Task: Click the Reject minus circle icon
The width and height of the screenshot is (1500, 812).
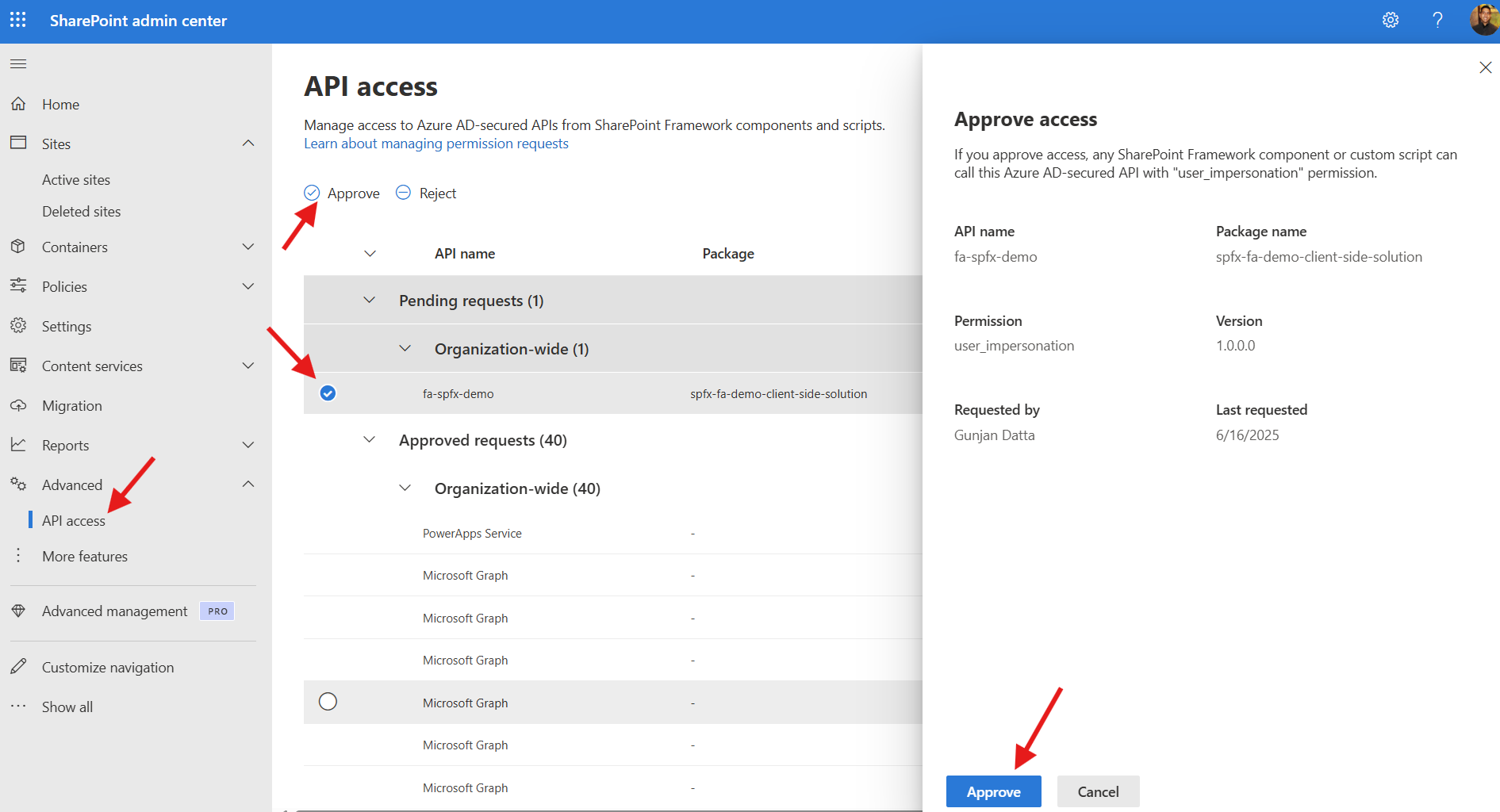Action: 403,193
